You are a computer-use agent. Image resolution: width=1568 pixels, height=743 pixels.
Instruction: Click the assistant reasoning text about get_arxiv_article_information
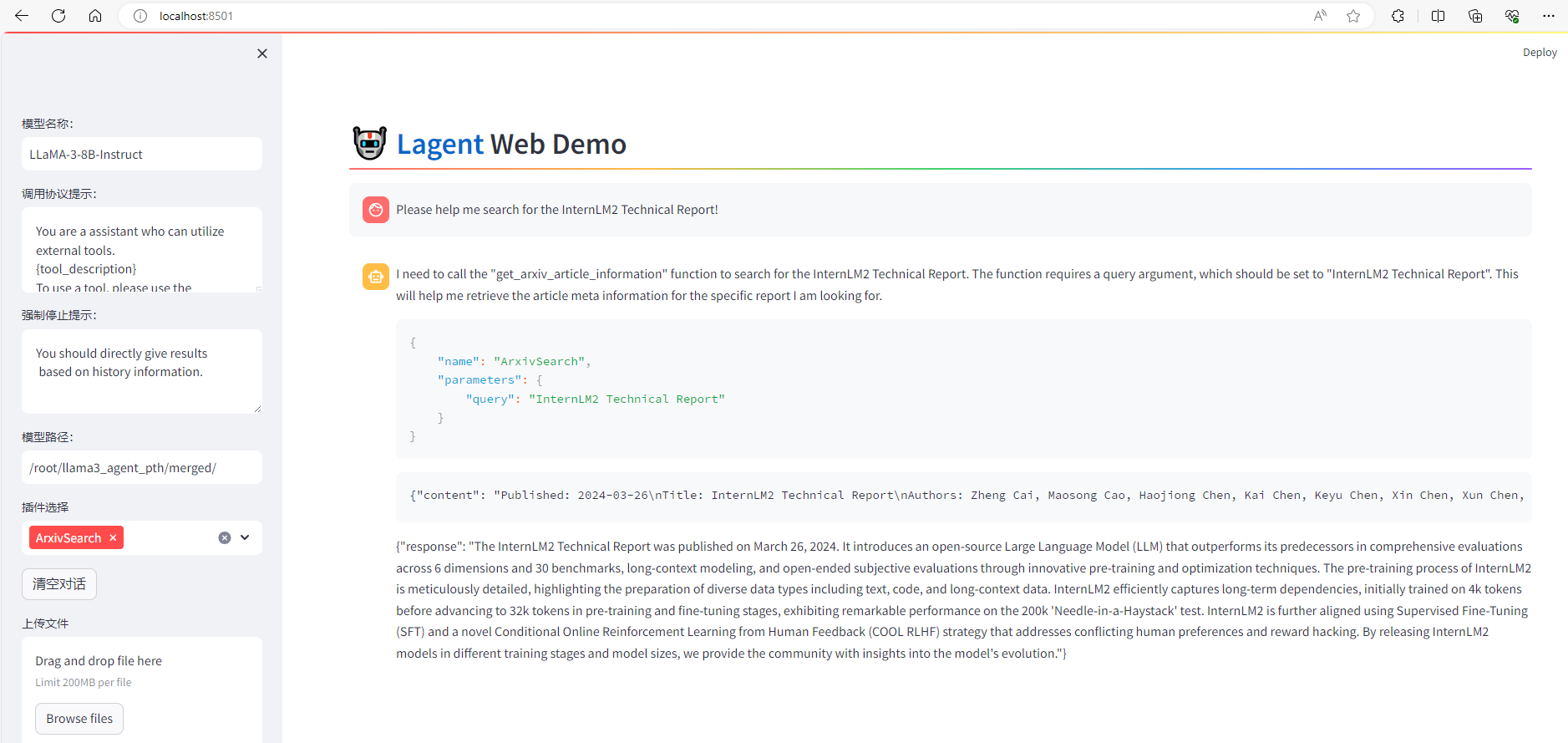pos(957,285)
